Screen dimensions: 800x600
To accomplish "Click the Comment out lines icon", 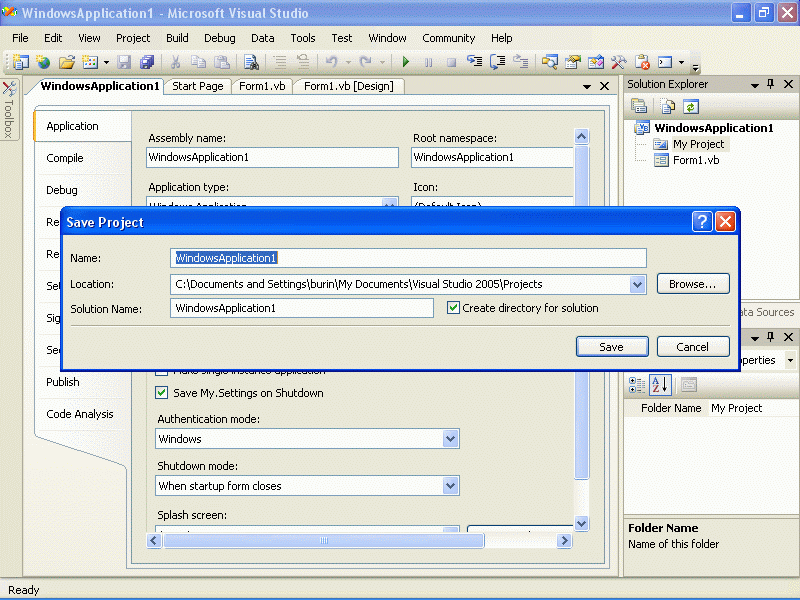I will [x=280, y=62].
